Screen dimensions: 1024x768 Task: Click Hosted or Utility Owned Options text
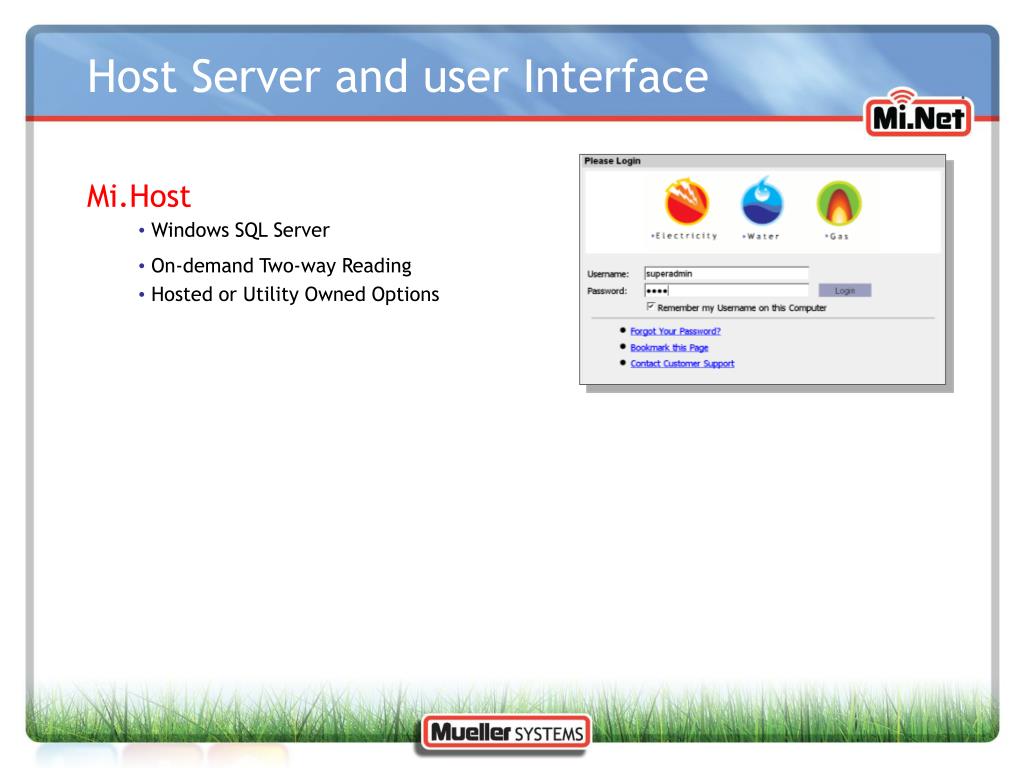[x=295, y=295]
